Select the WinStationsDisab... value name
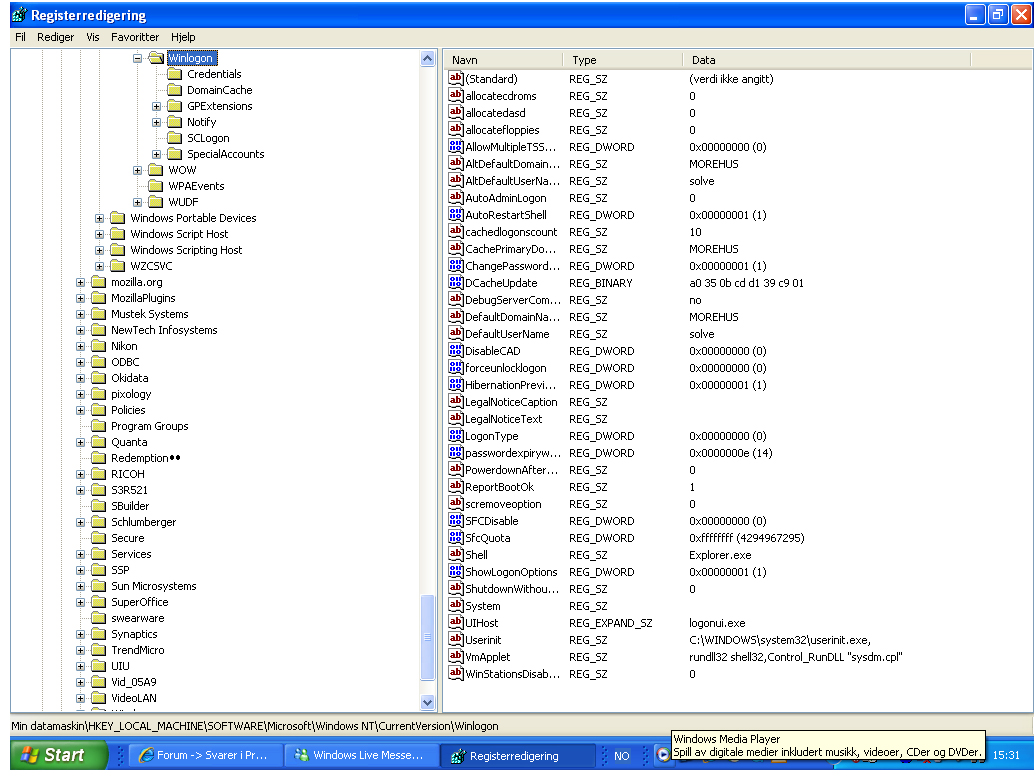 [512, 674]
